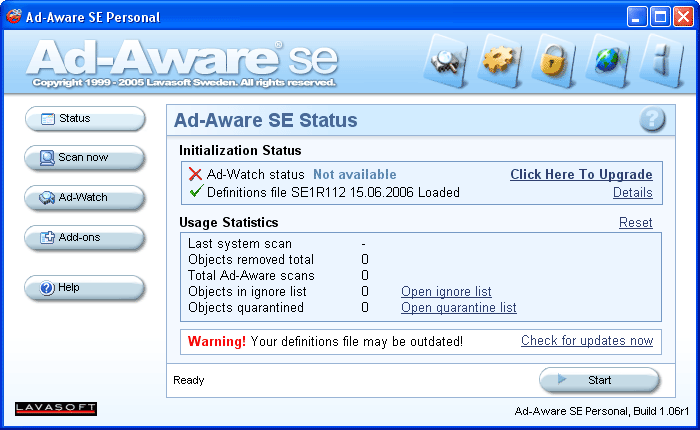Click the green checkmark beside Definitions file

(196, 191)
